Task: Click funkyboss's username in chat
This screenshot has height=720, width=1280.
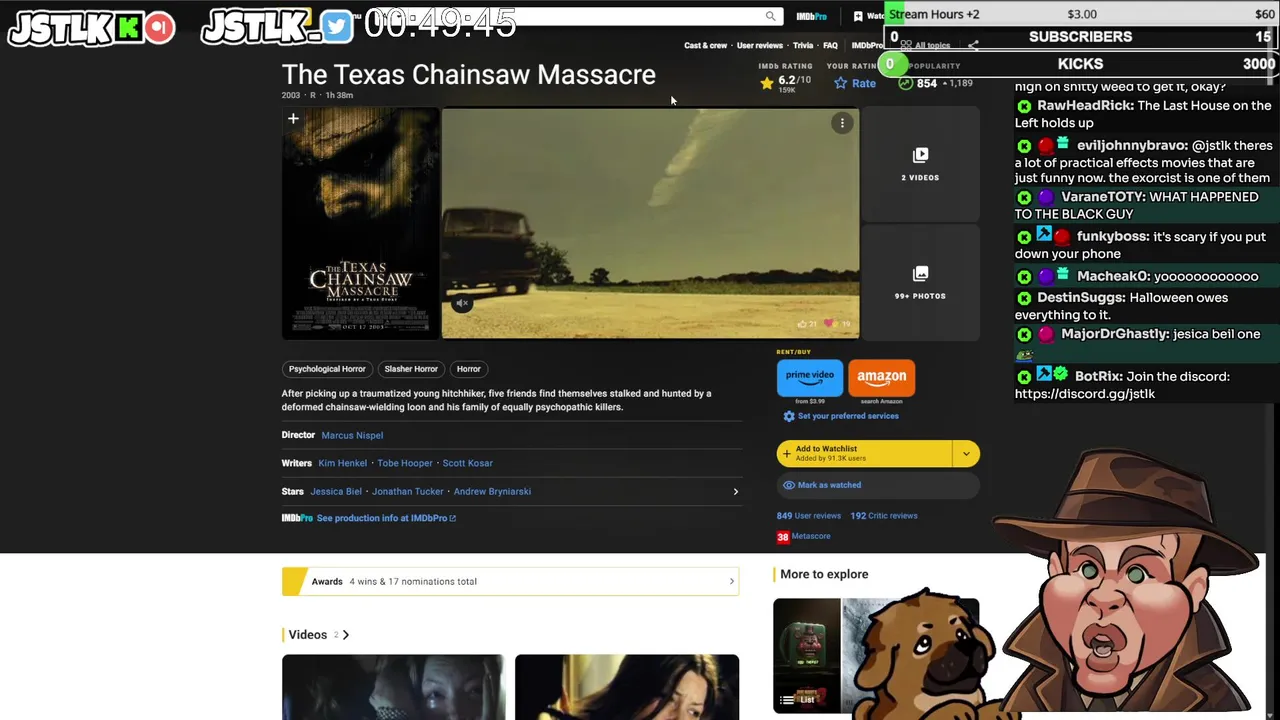Action: pyautogui.click(x=1113, y=237)
